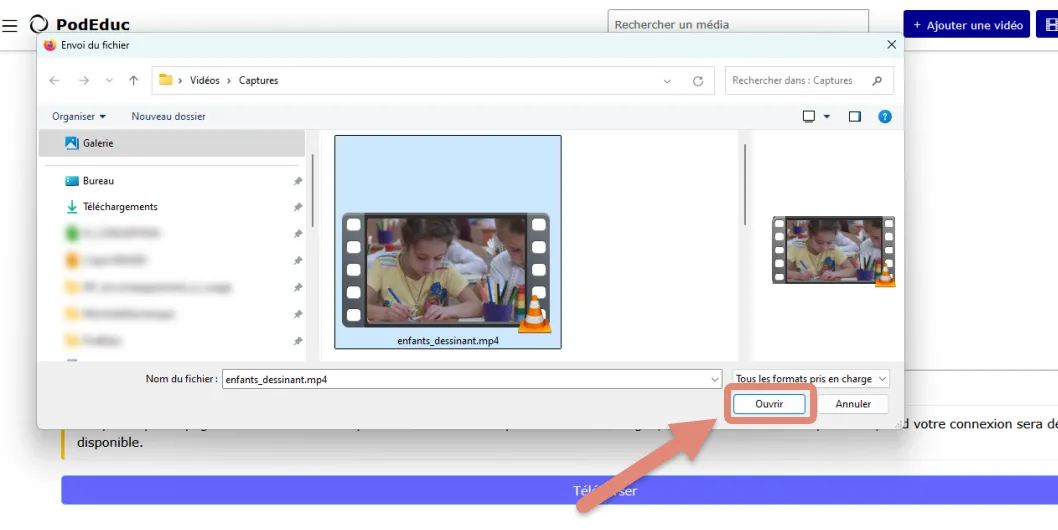Close the Envoi du fichier dialog
This screenshot has height=530, width=1058.
[x=891, y=45]
